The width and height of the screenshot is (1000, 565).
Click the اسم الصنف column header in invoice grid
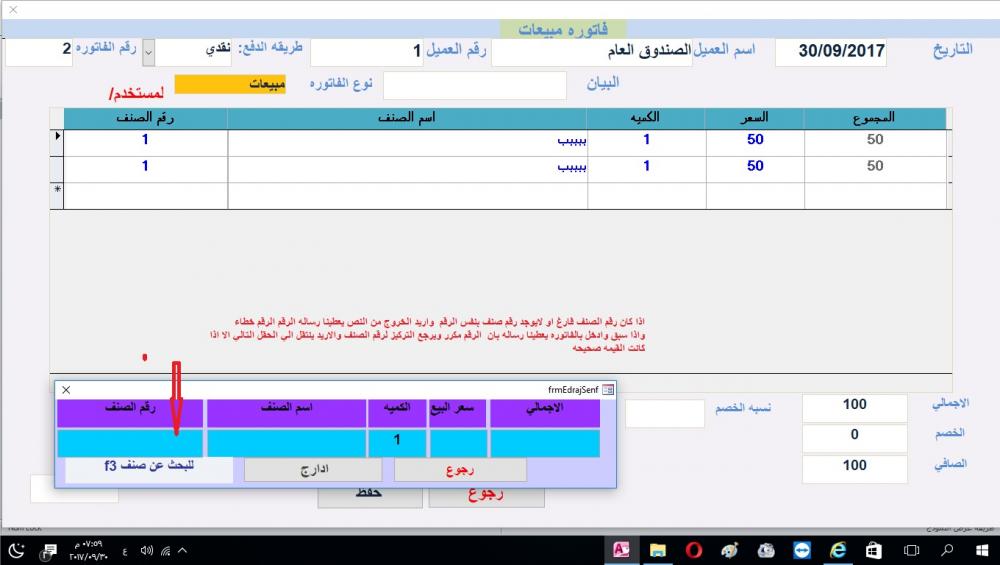[x=407, y=119]
